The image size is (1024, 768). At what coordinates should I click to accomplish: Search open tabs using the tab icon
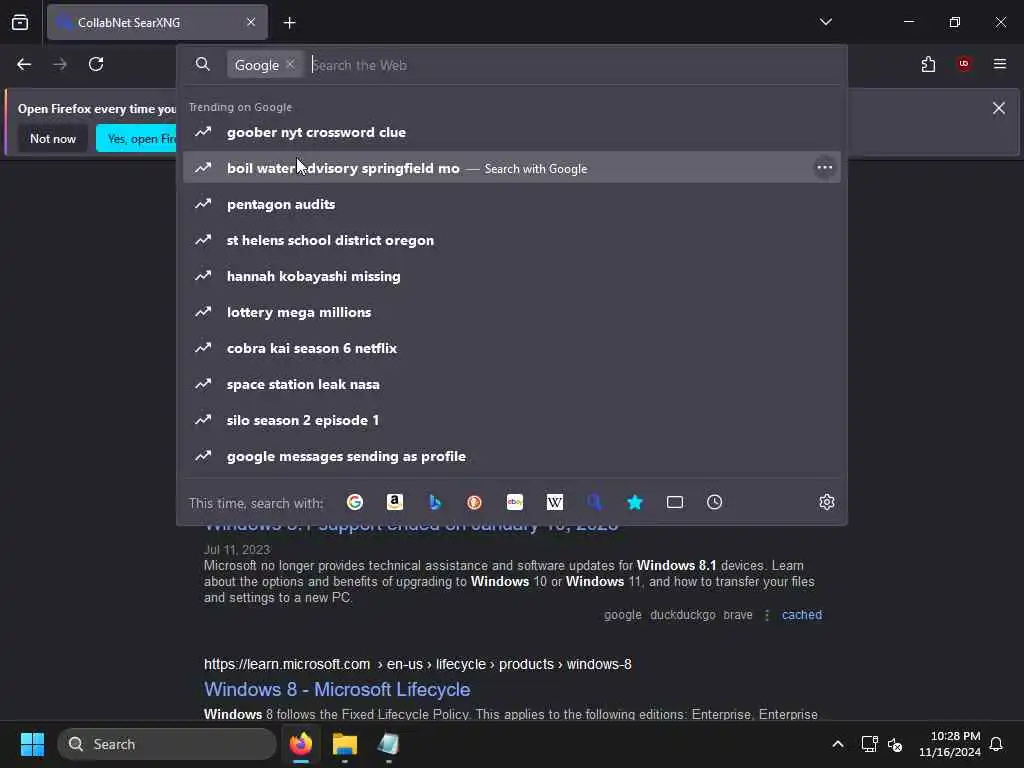675,502
